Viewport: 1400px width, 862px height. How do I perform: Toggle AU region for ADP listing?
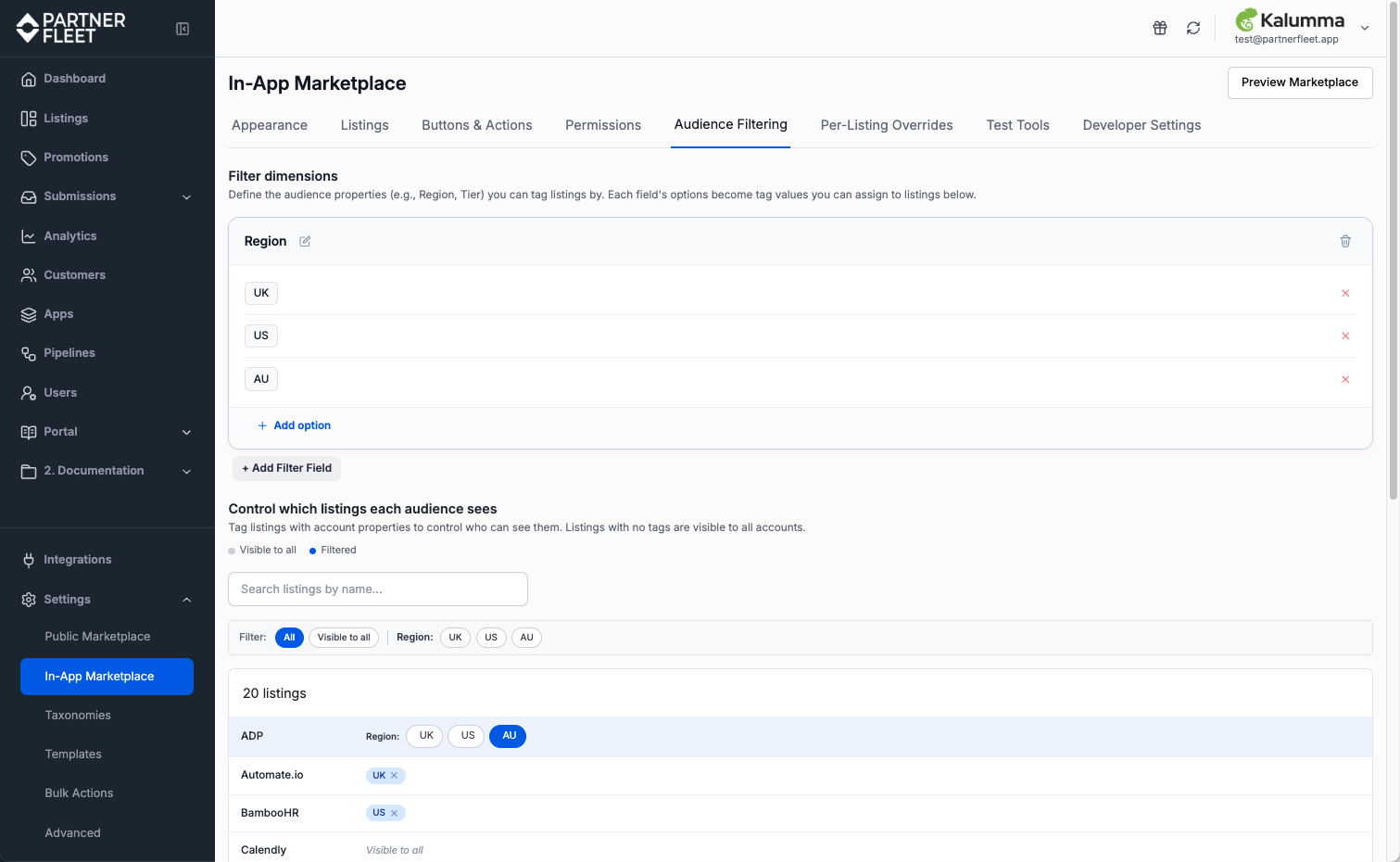coord(509,736)
